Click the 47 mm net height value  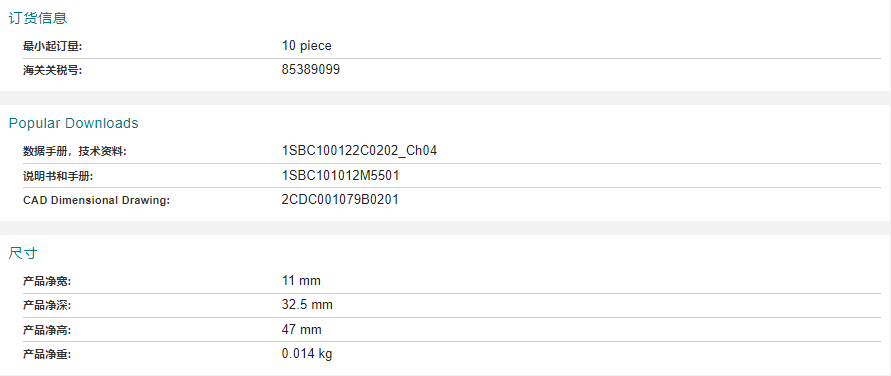302,329
